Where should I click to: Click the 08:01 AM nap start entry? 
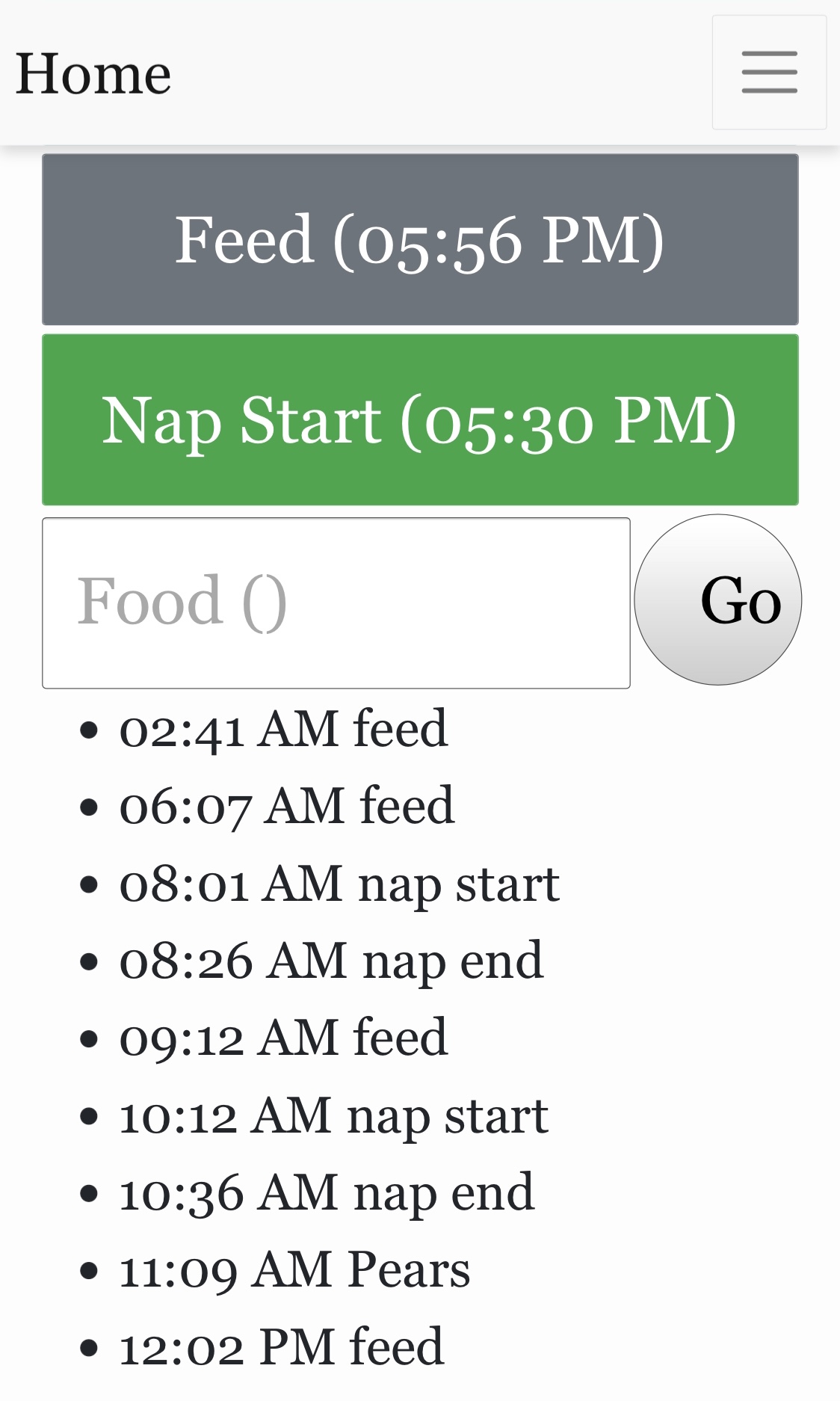(x=339, y=884)
